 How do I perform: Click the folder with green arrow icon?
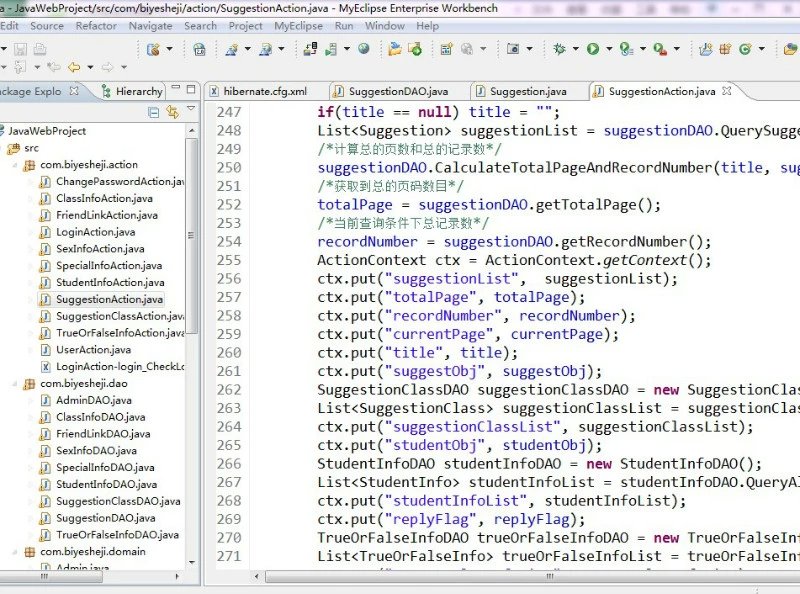click(415, 49)
